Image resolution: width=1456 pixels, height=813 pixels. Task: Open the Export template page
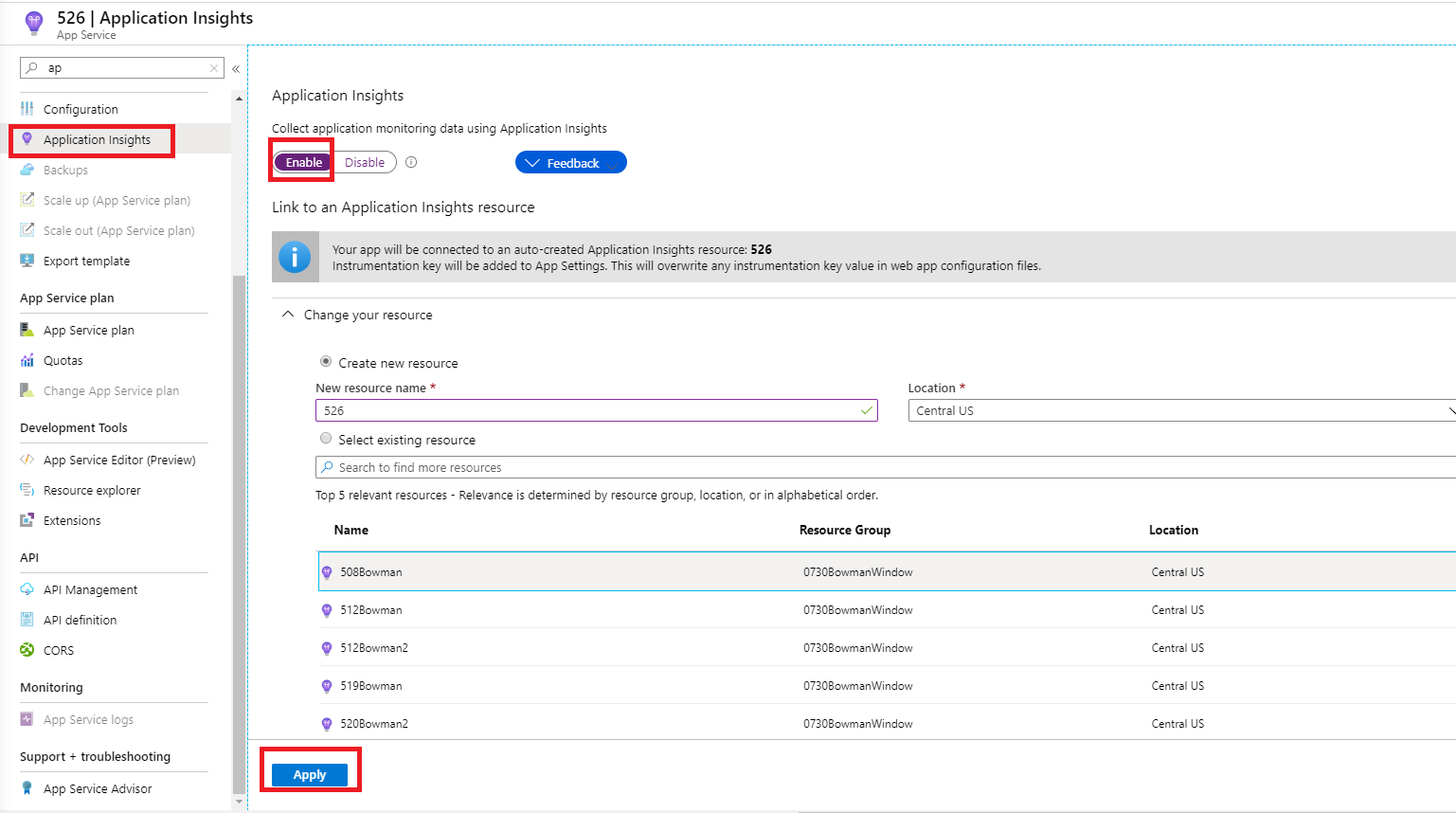pyautogui.click(x=87, y=261)
